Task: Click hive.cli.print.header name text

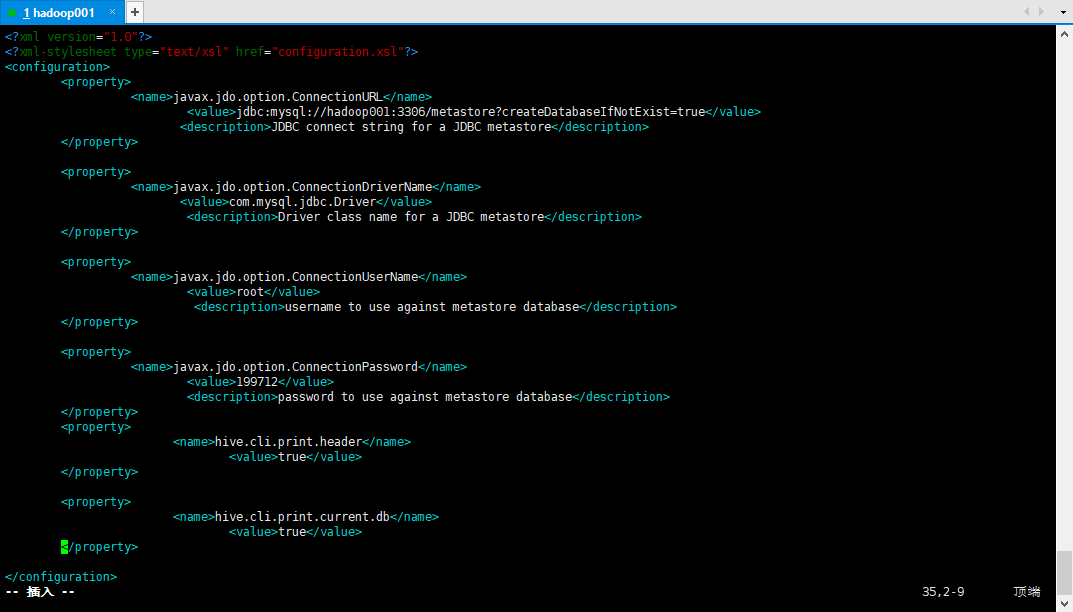Action: (288, 442)
